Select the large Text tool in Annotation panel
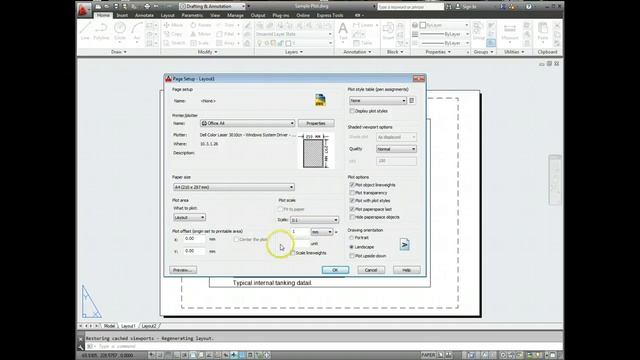The height and width of the screenshot is (360, 640). [343, 32]
